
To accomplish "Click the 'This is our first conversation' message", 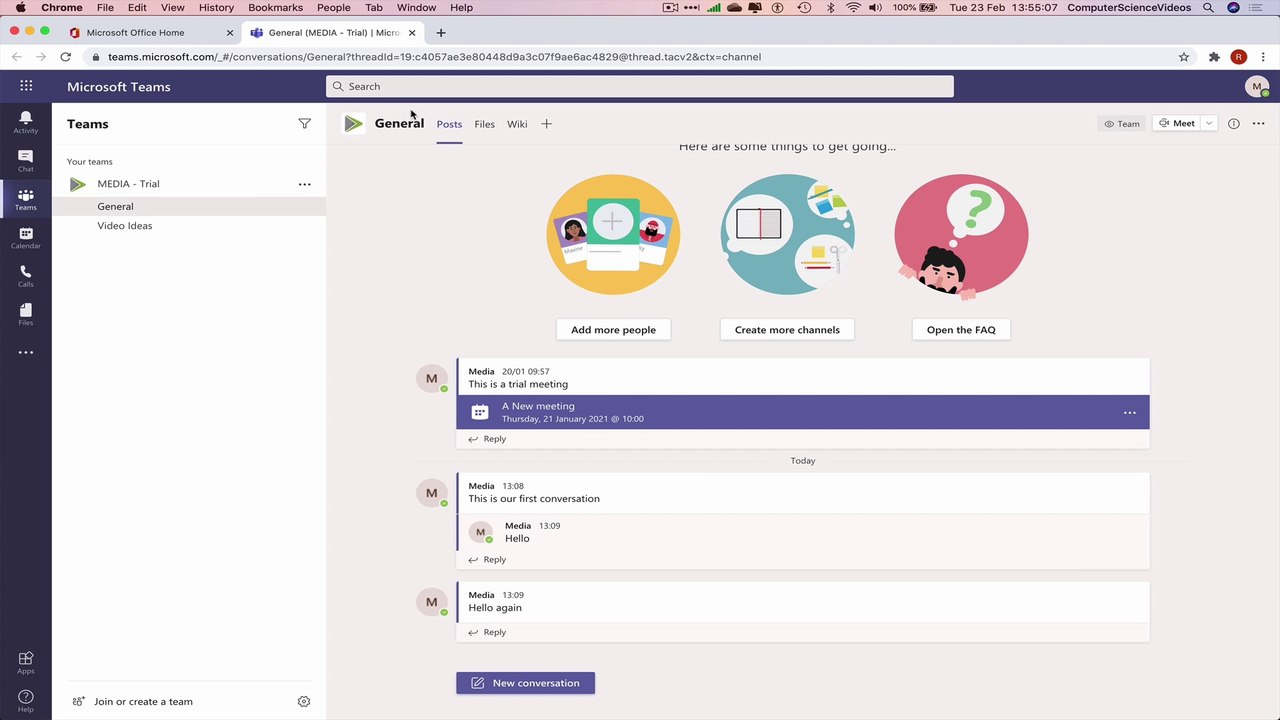I will pyautogui.click(x=534, y=499).
